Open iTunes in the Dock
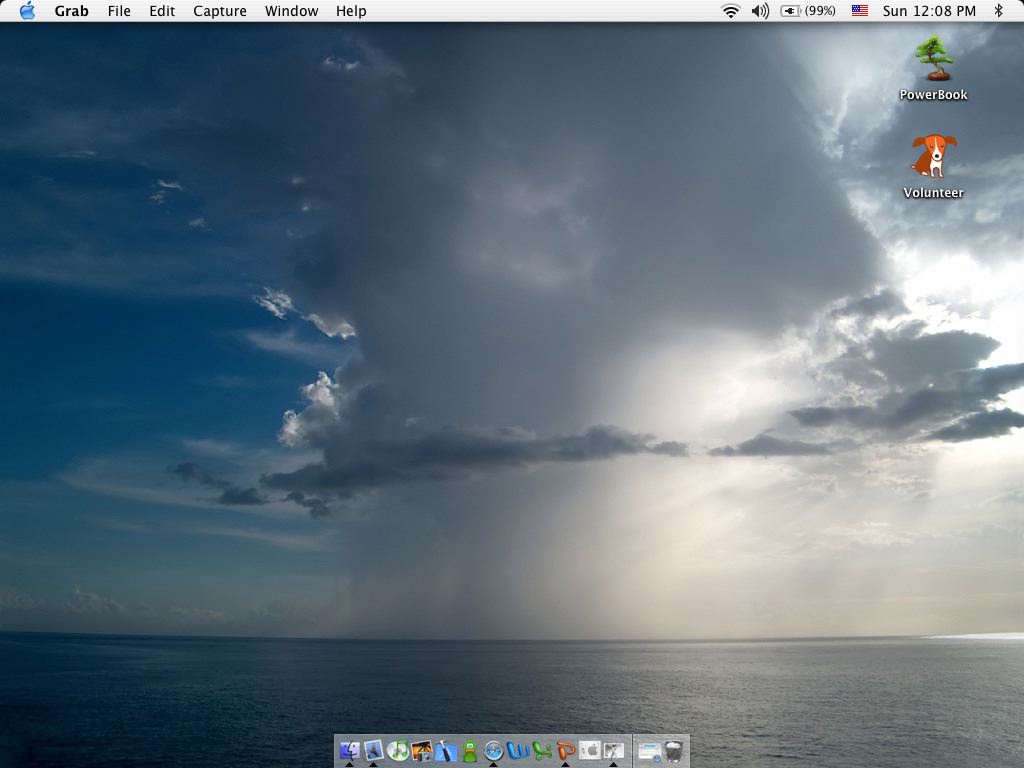 (397, 750)
